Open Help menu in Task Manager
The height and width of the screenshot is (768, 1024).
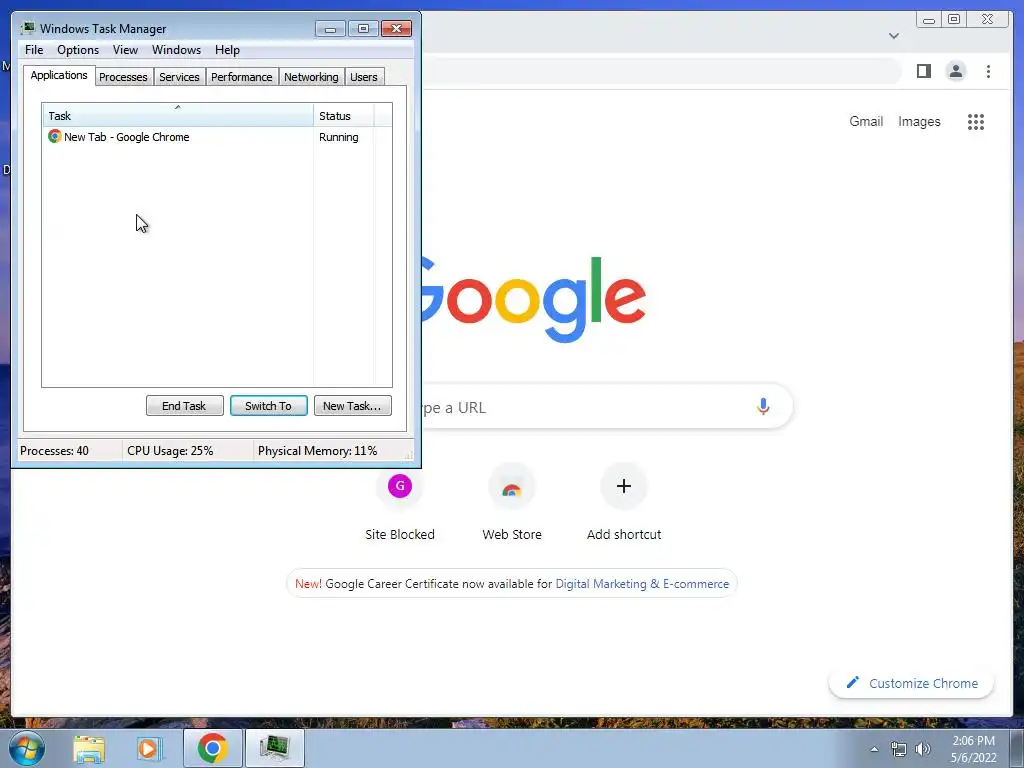[x=227, y=50]
